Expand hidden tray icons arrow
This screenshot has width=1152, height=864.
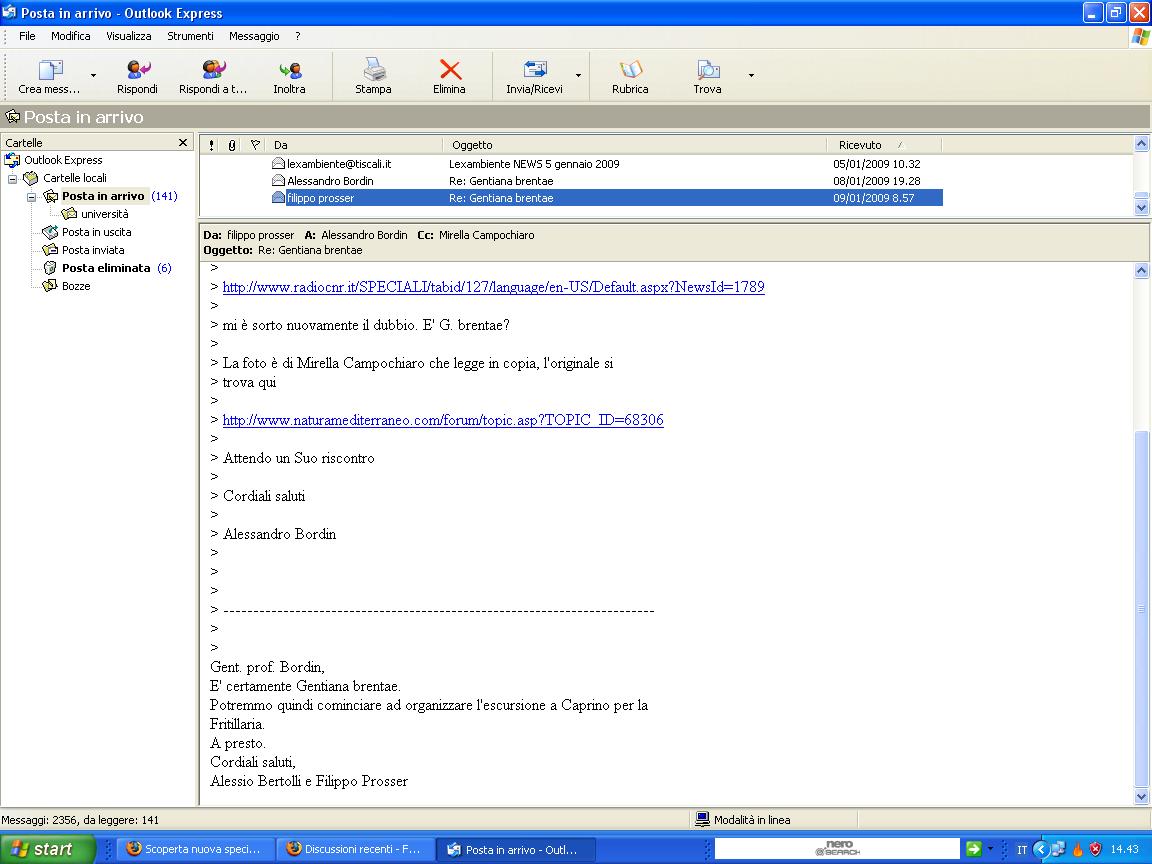coord(1040,849)
